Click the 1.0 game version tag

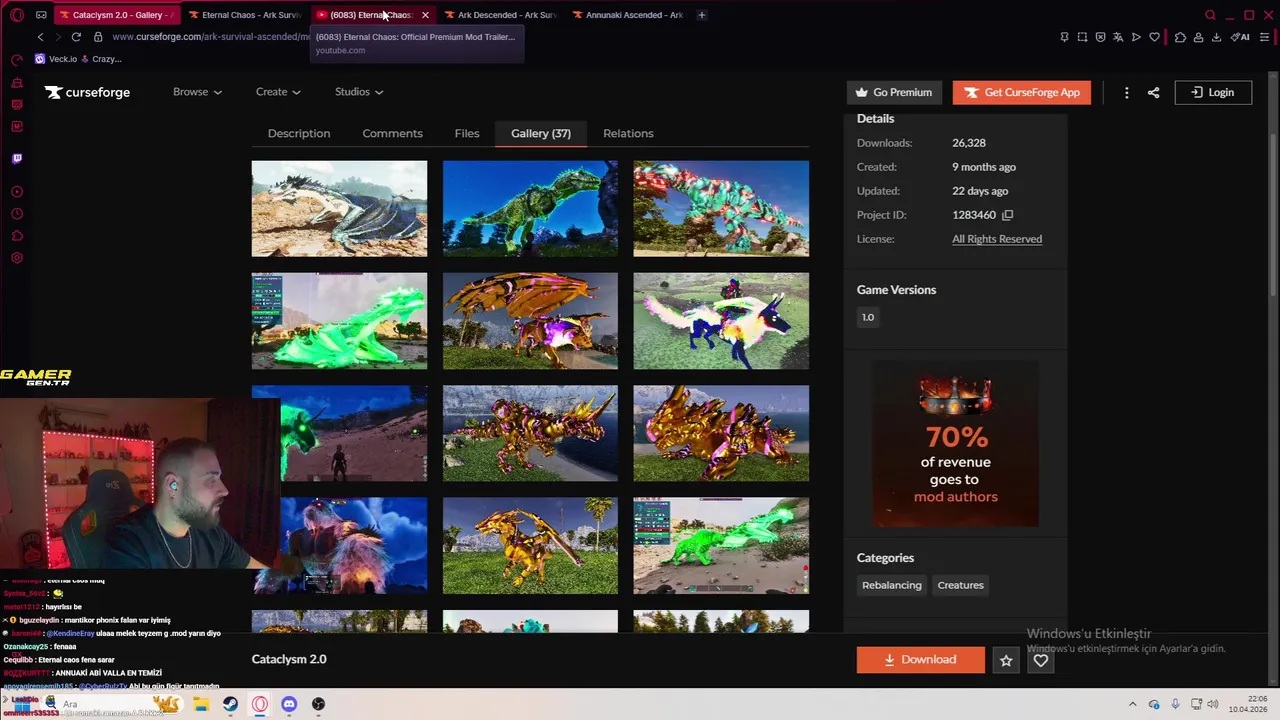click(x=868, y=317)
